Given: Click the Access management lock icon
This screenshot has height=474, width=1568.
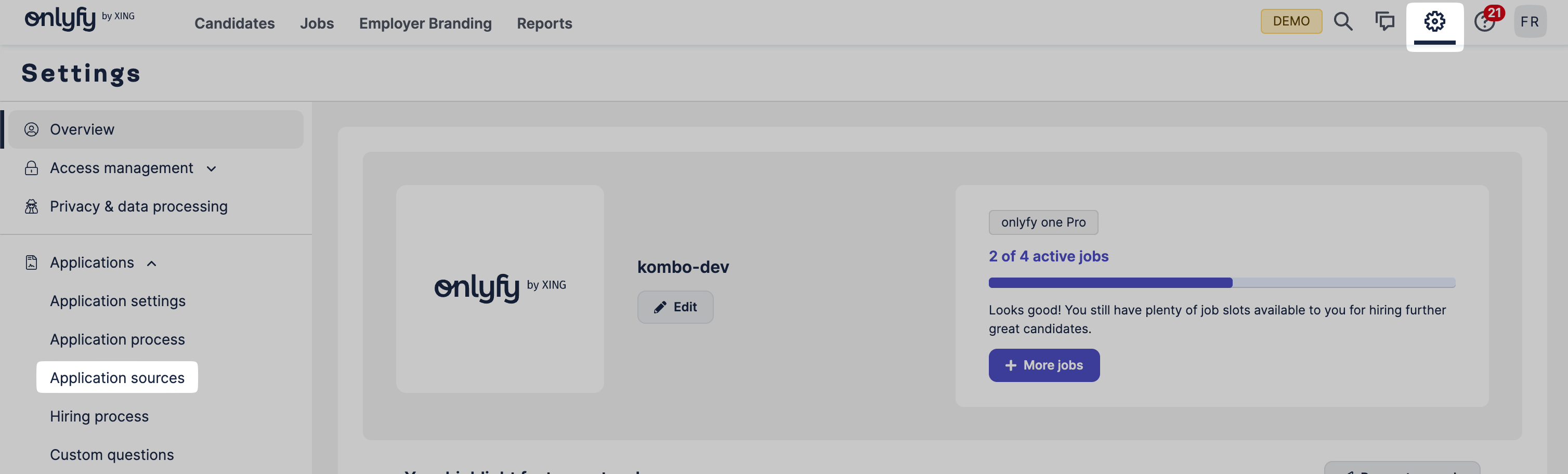Looking at the screenshot, I should [x=31, y=168].
